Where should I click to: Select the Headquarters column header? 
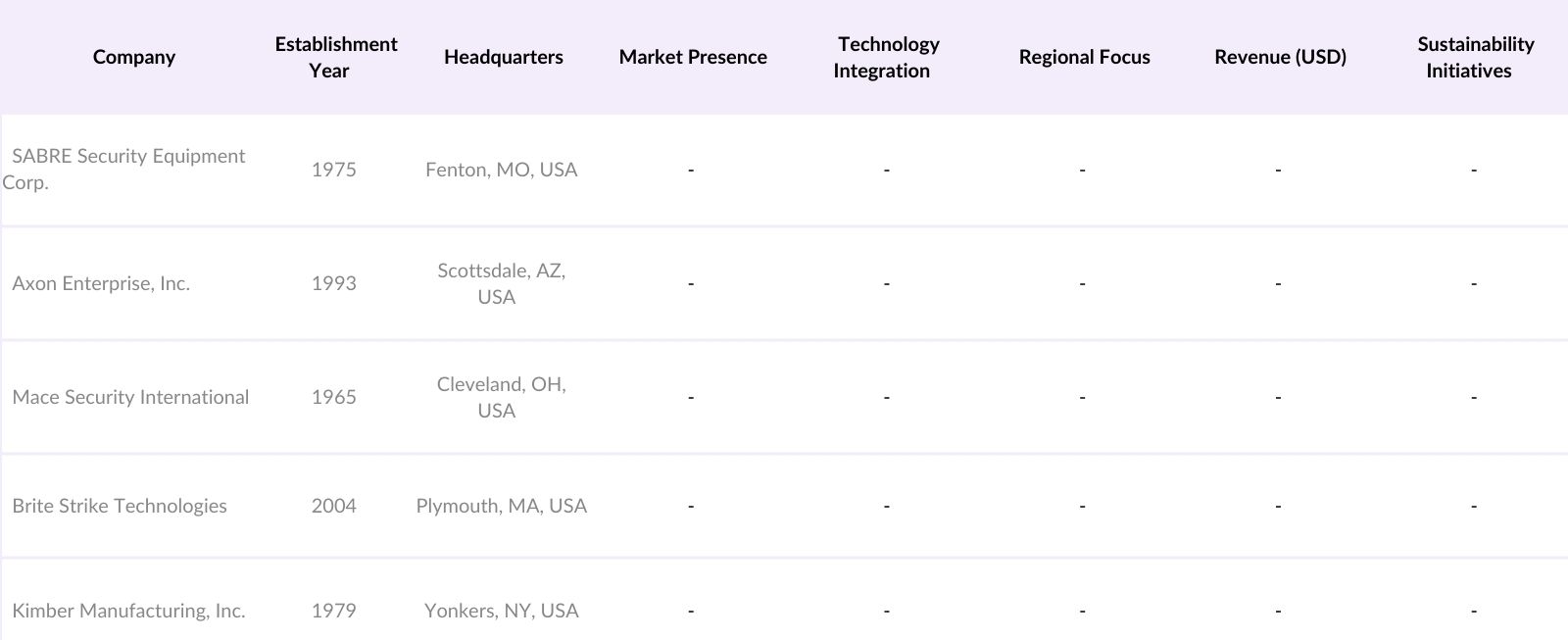click(503, 57)
